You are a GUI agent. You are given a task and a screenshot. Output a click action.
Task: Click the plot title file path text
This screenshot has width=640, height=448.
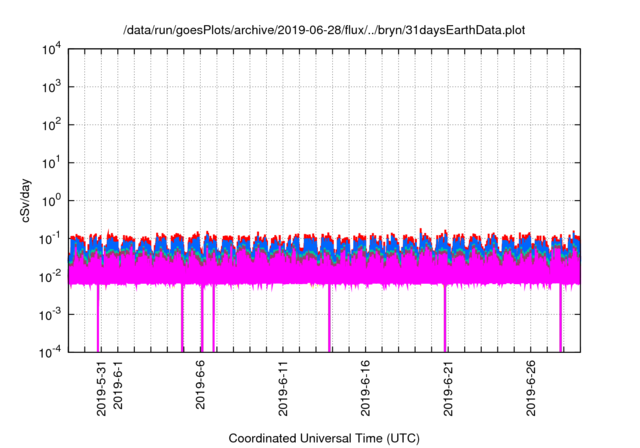[324, 31]
